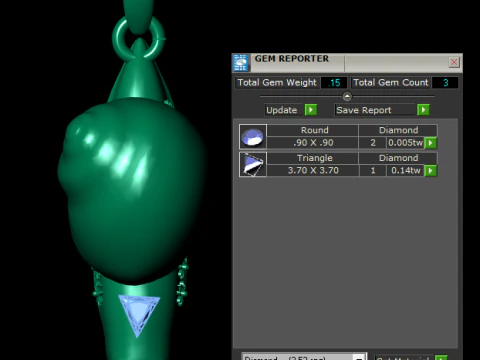
Task: Click 'Diamond' material in the Round row
Action: (x=398, y=130)
